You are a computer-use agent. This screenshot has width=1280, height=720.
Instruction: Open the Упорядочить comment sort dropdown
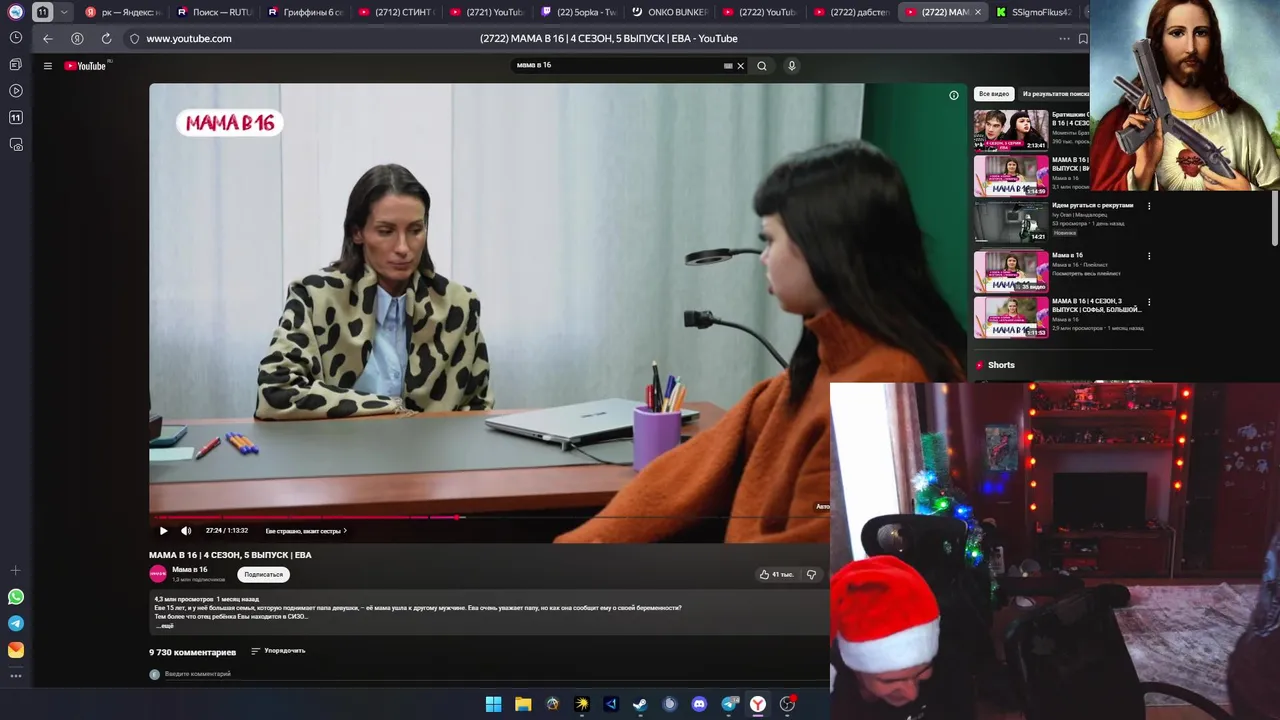[x=278, y=651]
